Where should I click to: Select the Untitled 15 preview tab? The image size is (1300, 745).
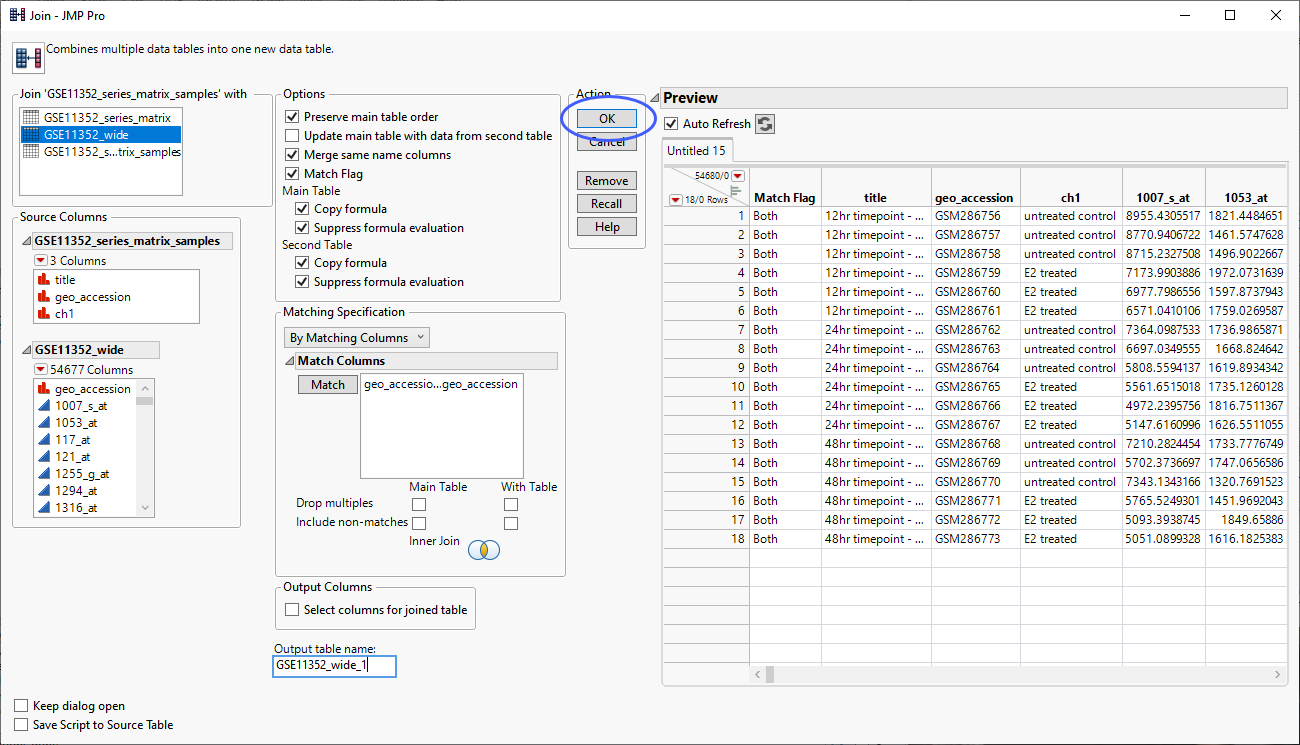[x=697, y=151]
